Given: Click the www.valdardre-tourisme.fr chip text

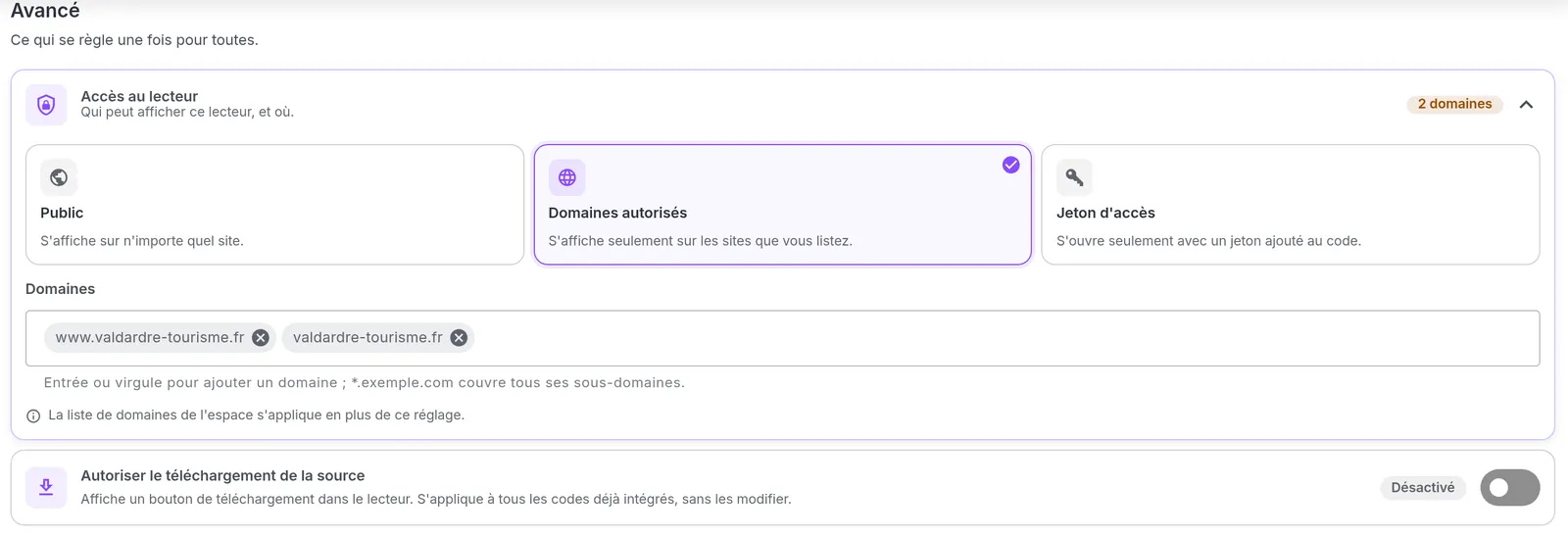Looking at the screenshot, I should click(150, 337).
